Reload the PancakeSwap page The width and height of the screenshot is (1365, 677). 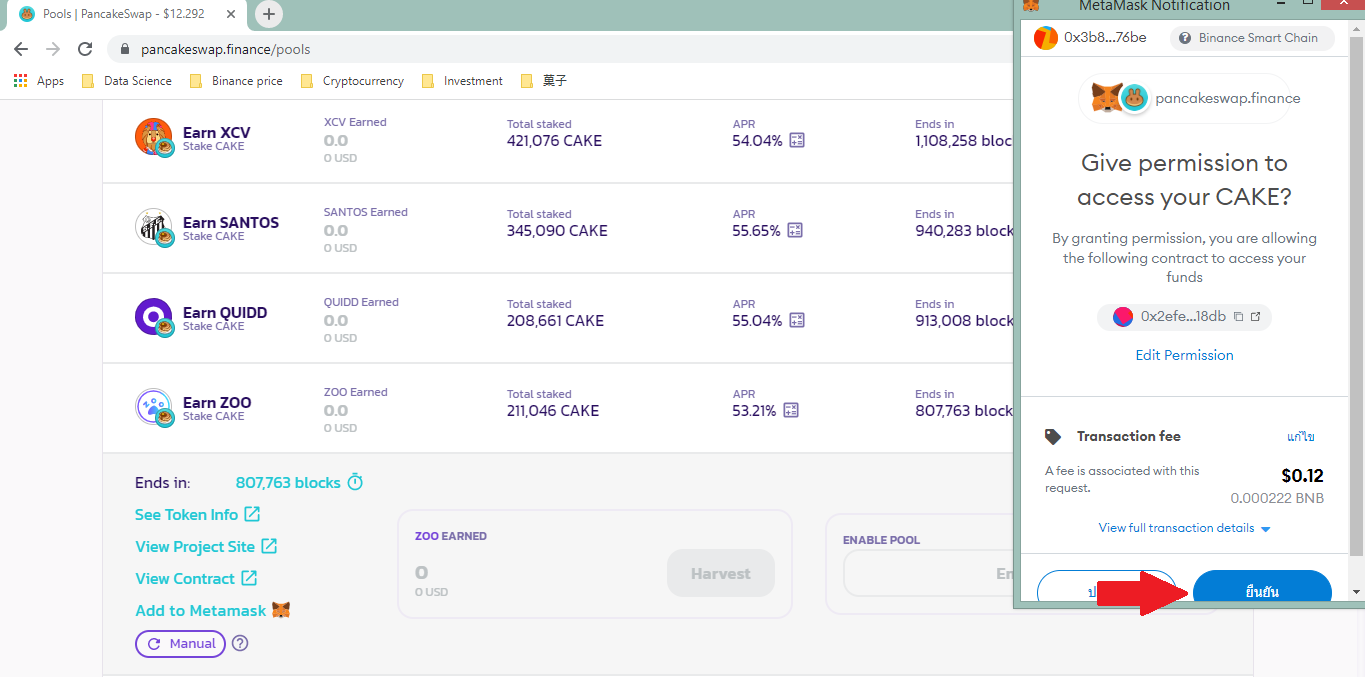pyautogui.click(x=85, y=49)
